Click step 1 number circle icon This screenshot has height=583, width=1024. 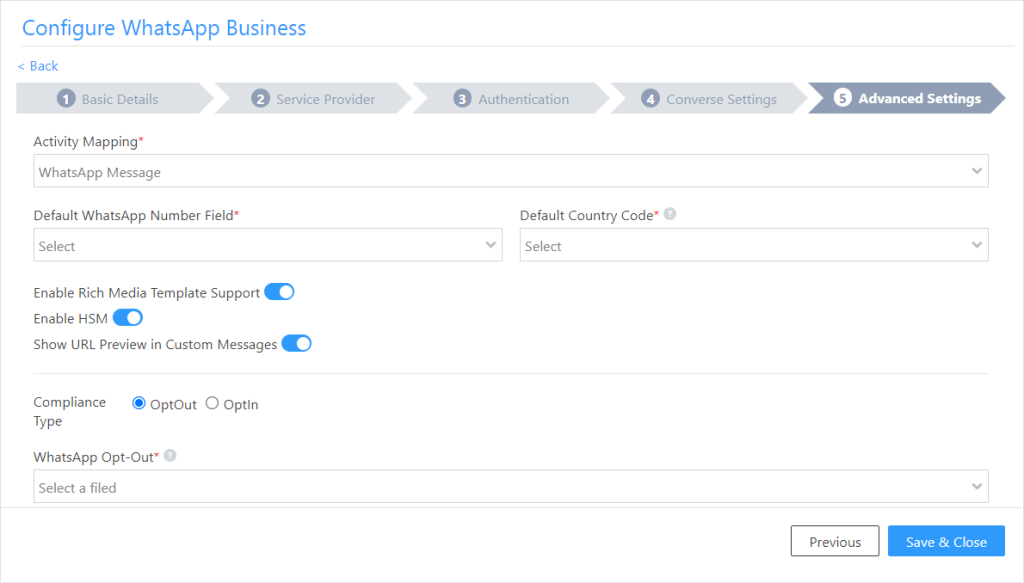pos(66,99)
